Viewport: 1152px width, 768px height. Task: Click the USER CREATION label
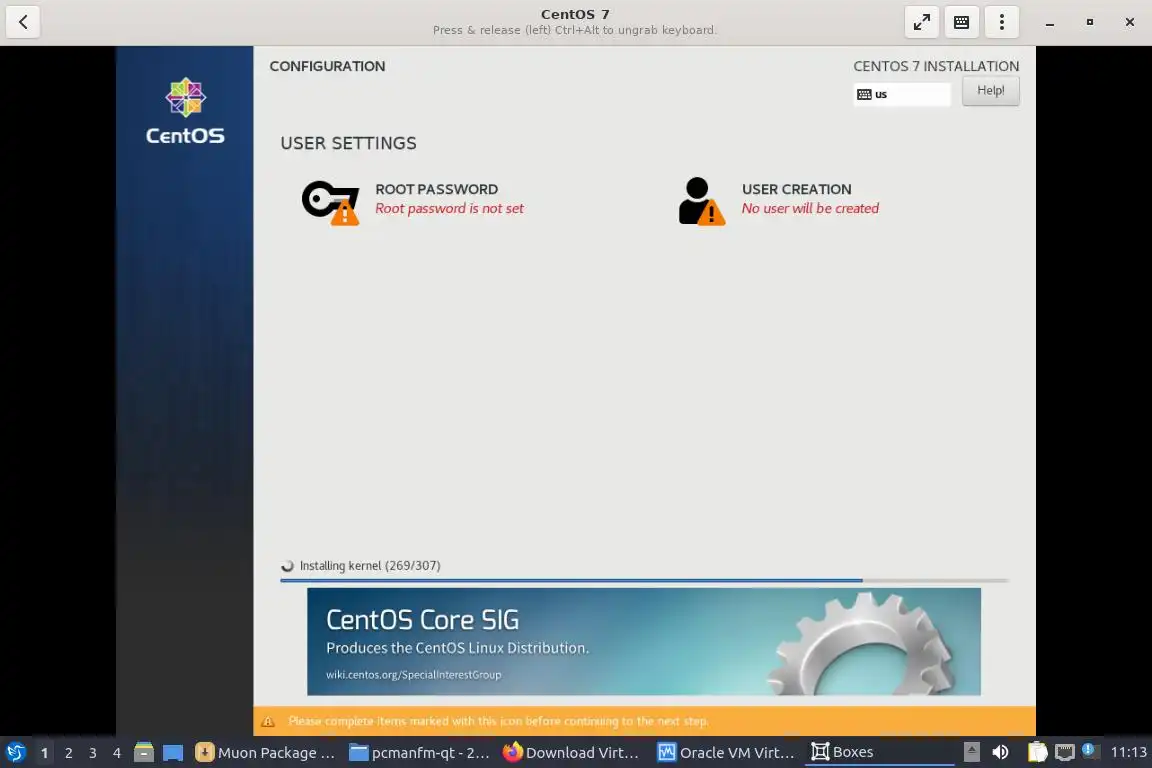pos(796,189)
